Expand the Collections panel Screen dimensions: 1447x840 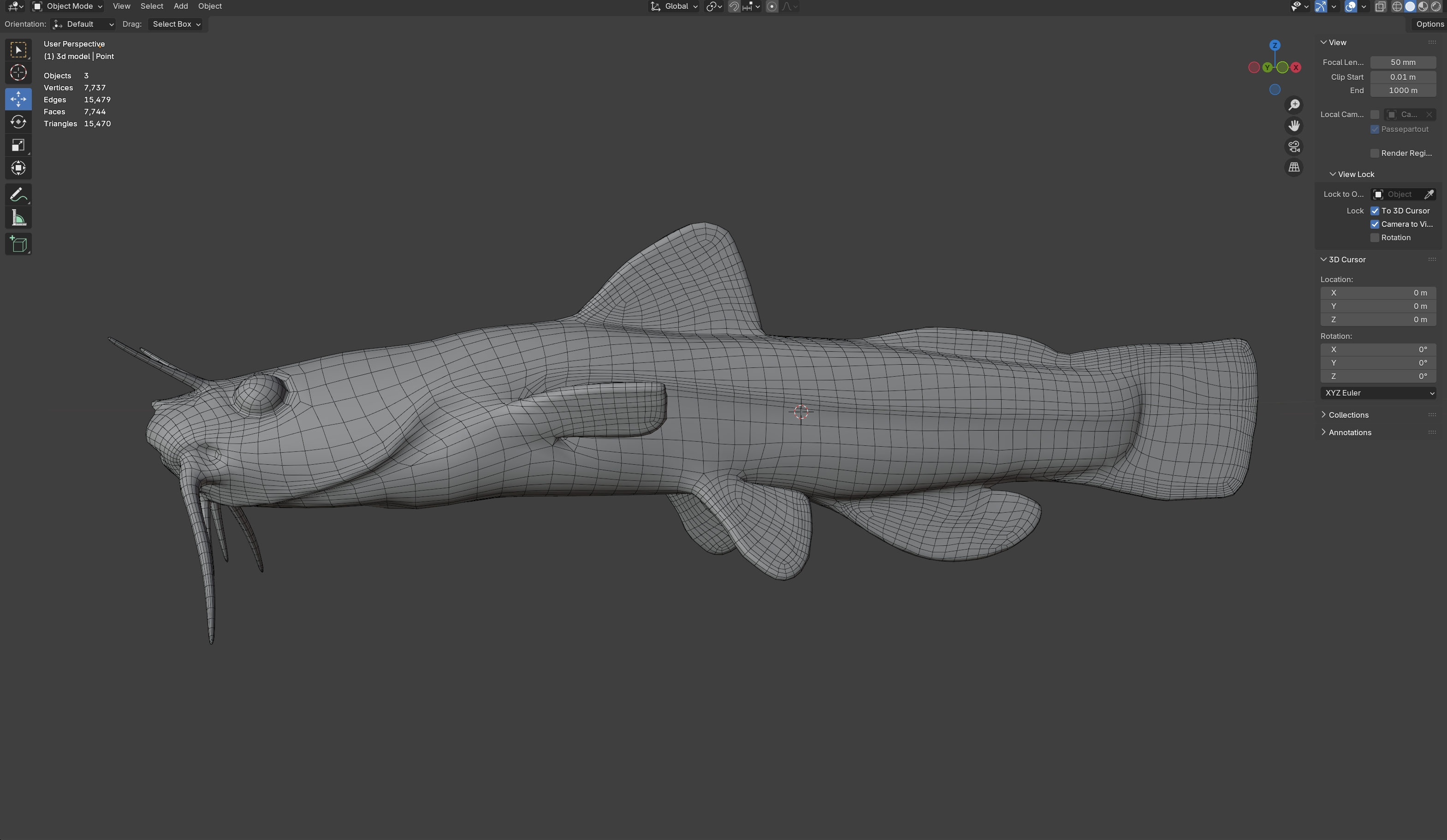point(1348,415)
